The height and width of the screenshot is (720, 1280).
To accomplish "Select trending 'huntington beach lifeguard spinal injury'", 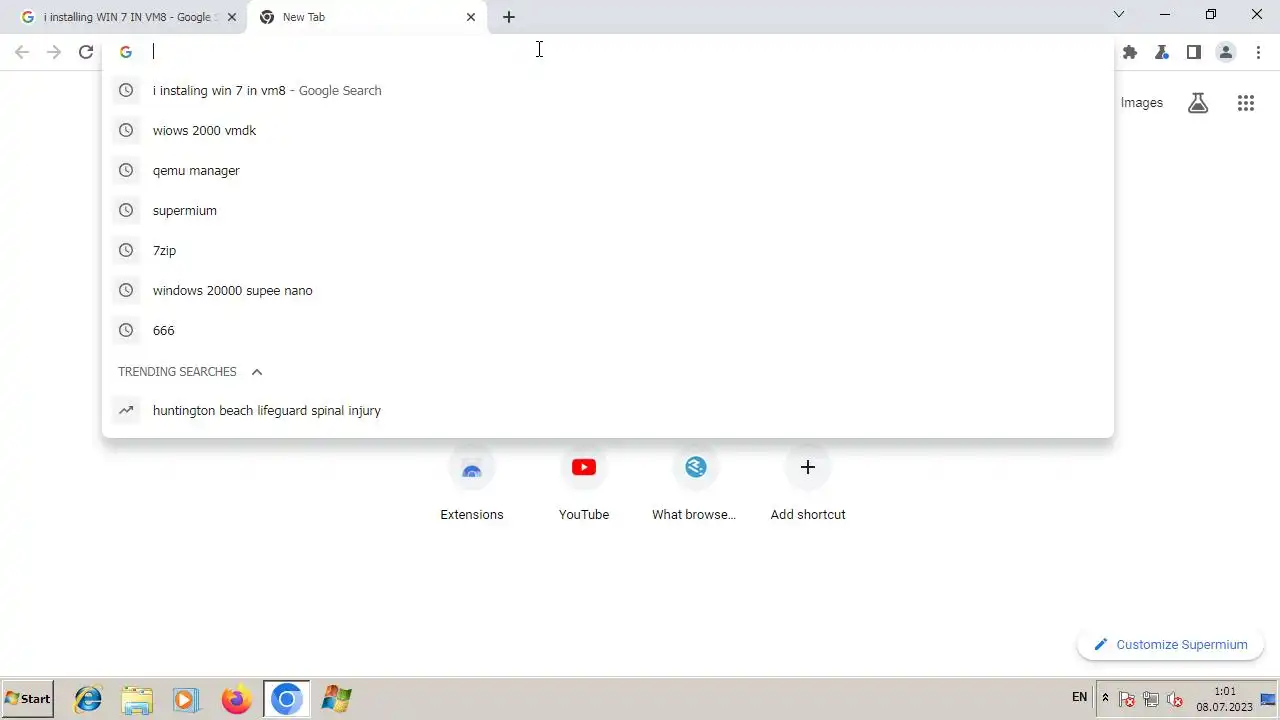I will pyautogui.click(x=608, y=410).
